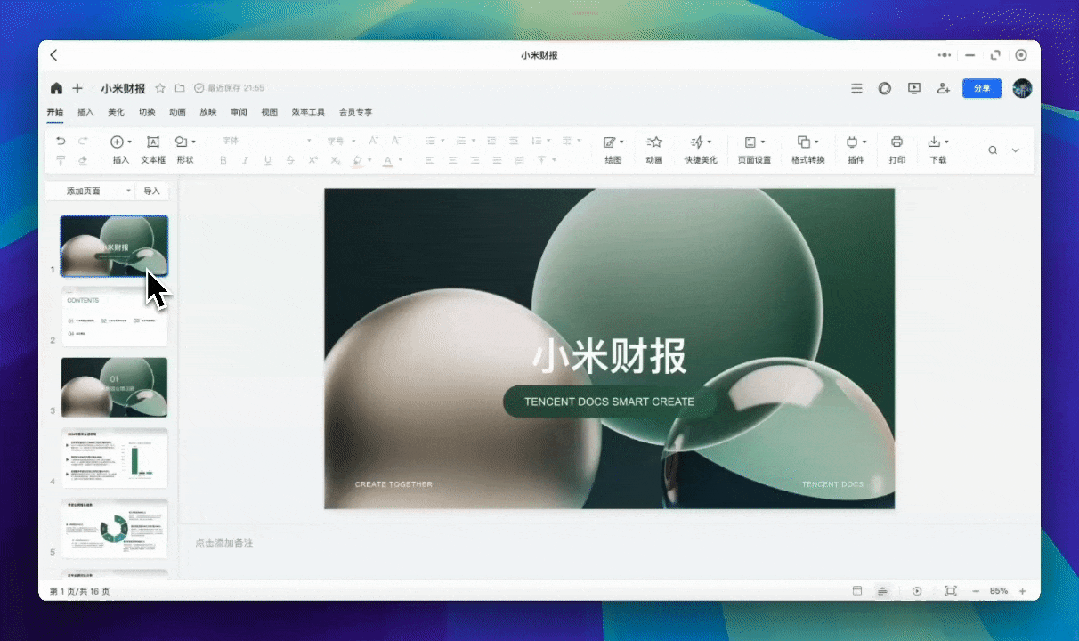
Task: Zoom in with the plus button
Action: pos(1023,591)
